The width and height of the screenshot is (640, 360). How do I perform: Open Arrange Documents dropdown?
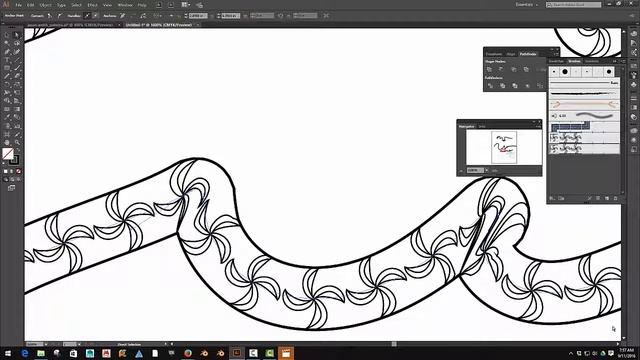(186, 4)
